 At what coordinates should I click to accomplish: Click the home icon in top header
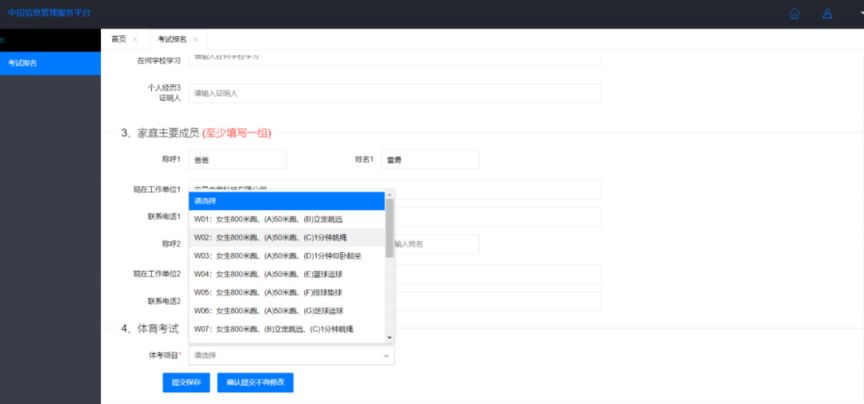[794, 14]
